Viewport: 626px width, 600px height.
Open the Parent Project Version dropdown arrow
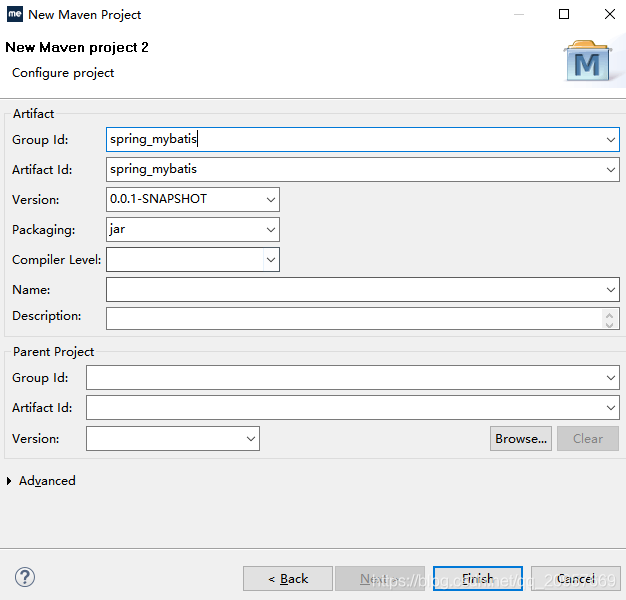(251, 439)
